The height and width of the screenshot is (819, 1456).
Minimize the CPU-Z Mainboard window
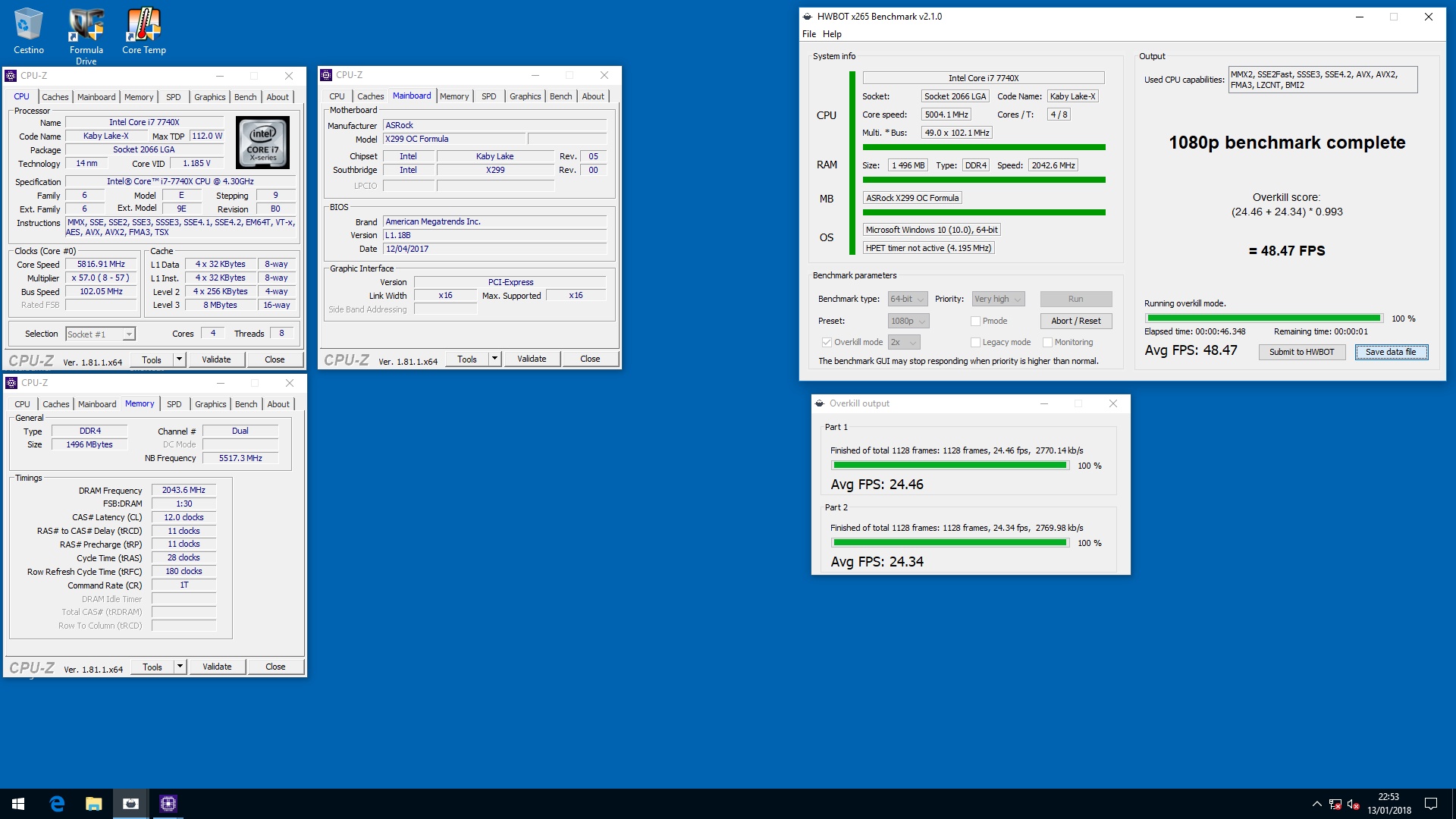click(535, 75)
